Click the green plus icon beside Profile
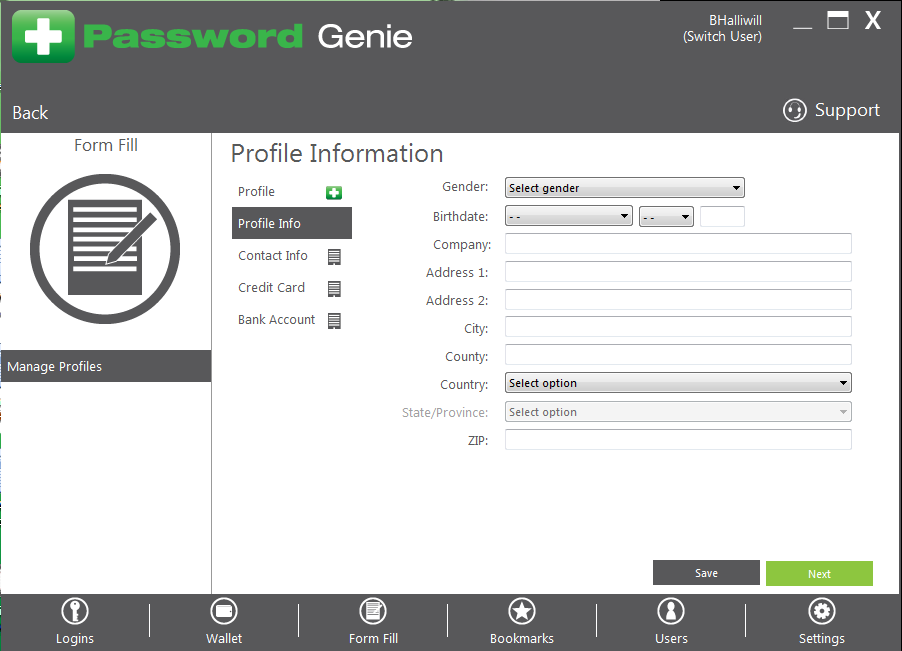Image resolution: width=902 pixels, height=651 pixels. coord(334,193)
